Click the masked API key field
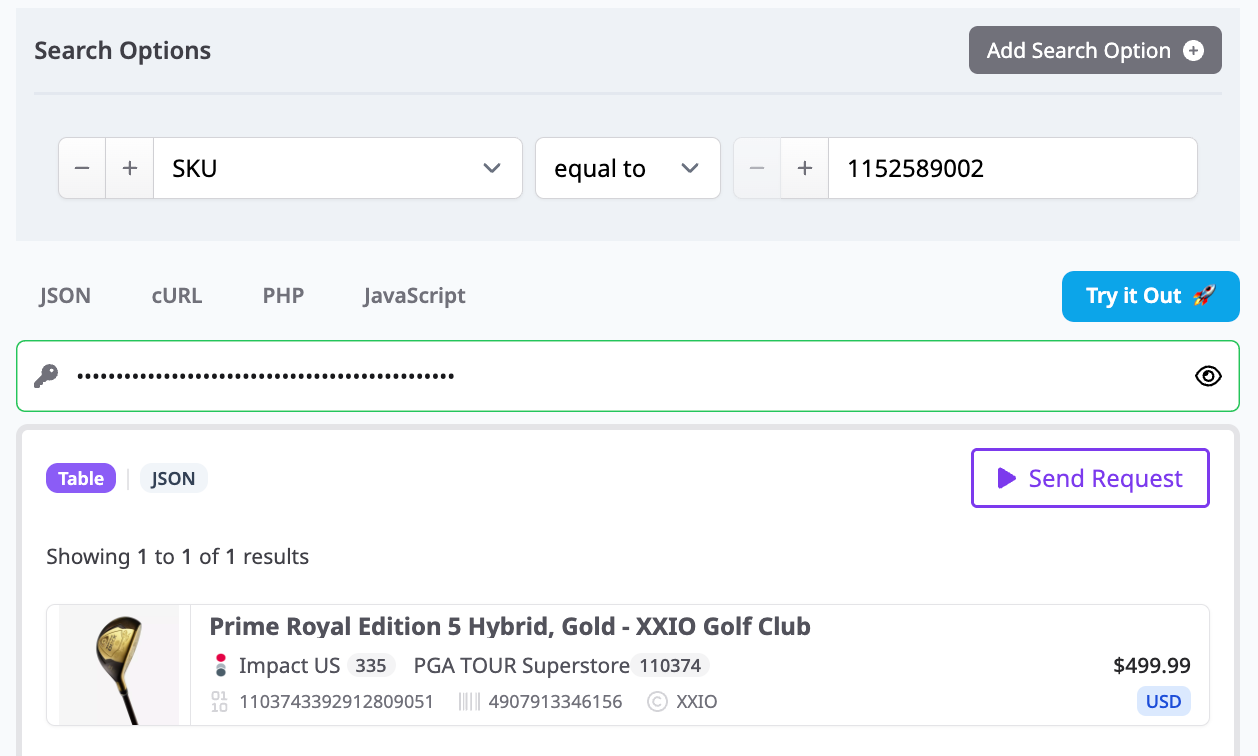Screen dimensions: 1258x756 point(628,376)
